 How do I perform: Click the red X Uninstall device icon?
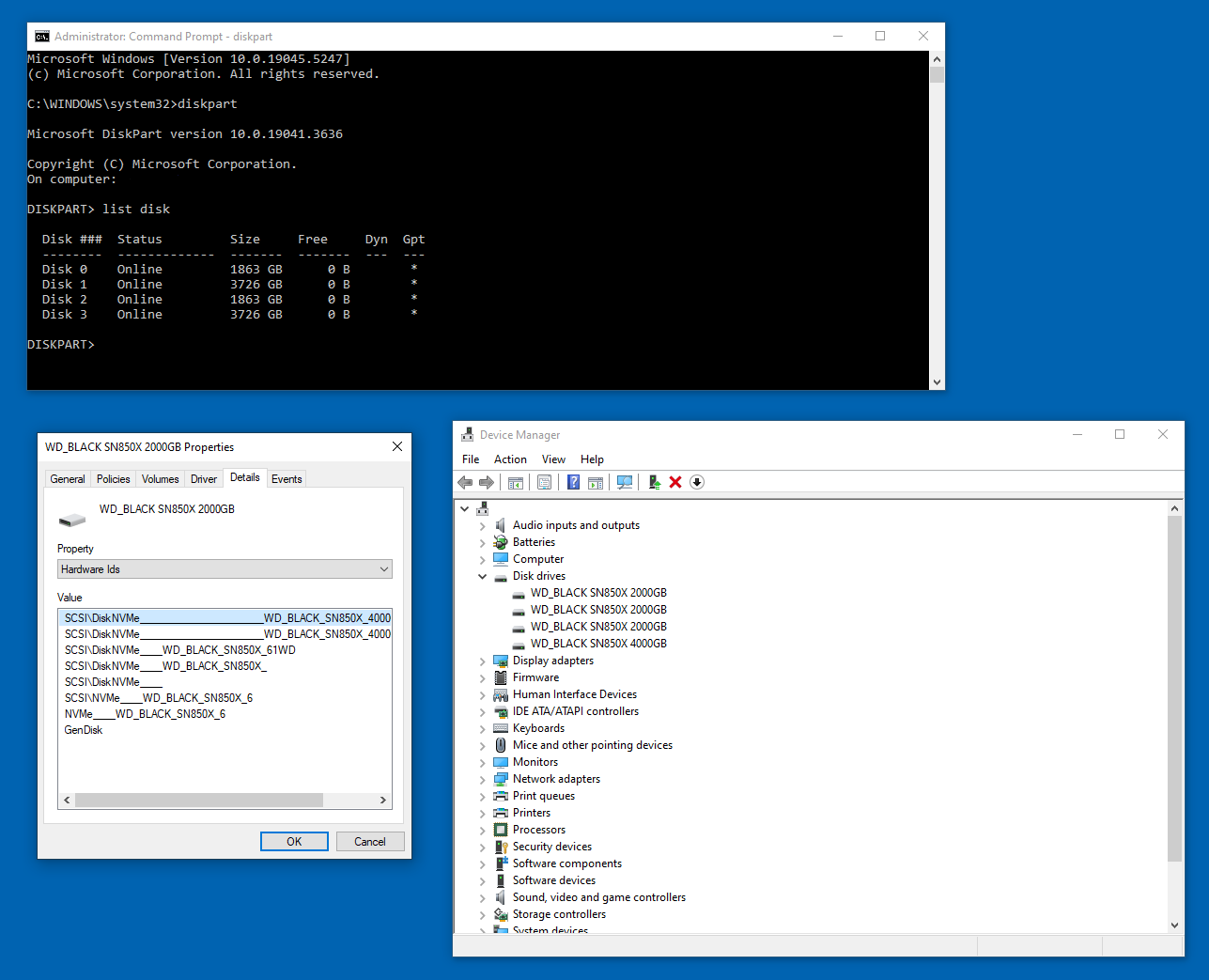(675, 482)
